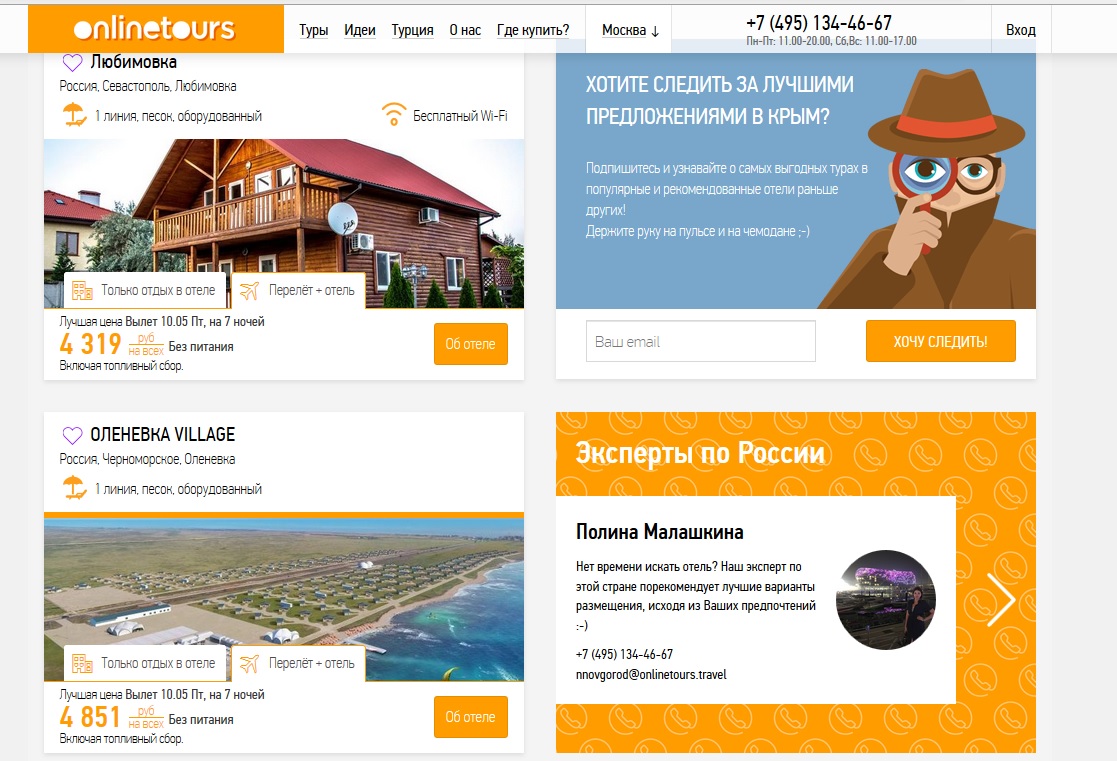Viewport: 1117px width, 761px height.
Task: Open 'Где купить?' page
Action: (533, 30)
